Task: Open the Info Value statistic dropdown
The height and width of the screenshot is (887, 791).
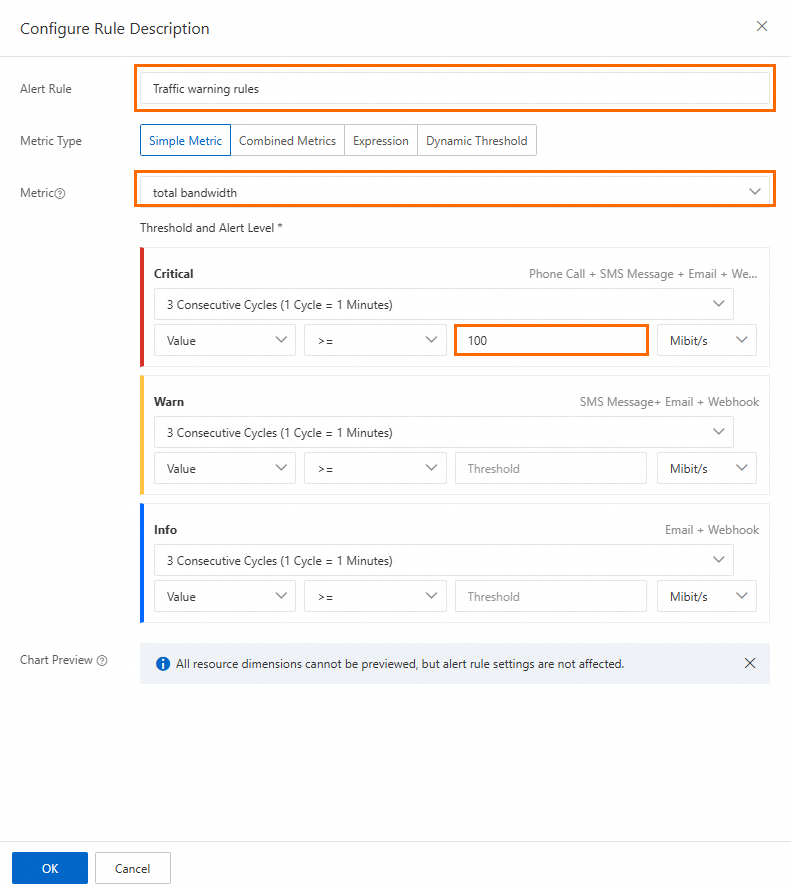Action: pos(224,596)
